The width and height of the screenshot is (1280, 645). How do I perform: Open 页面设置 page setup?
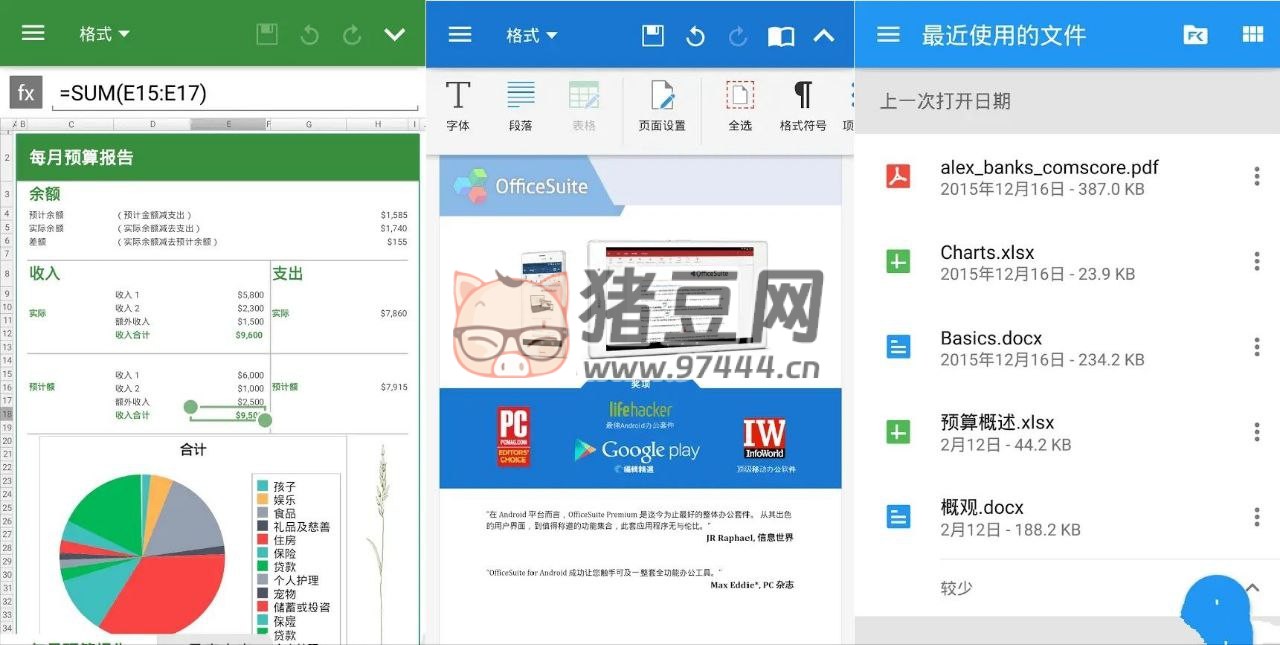coord(662,105)
